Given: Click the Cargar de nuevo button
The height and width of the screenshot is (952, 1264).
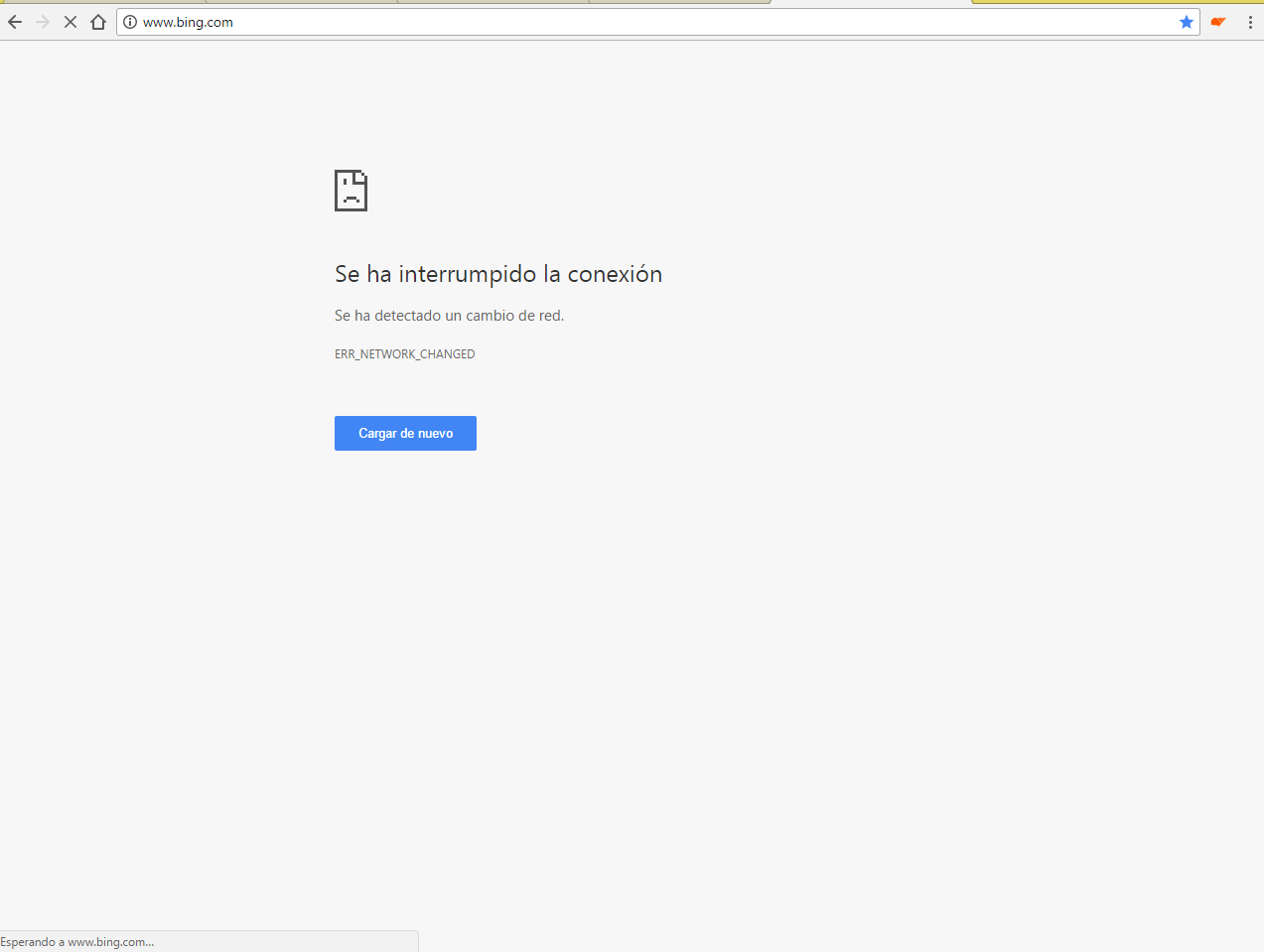Looking at the screenshot, I should point(405,433).
